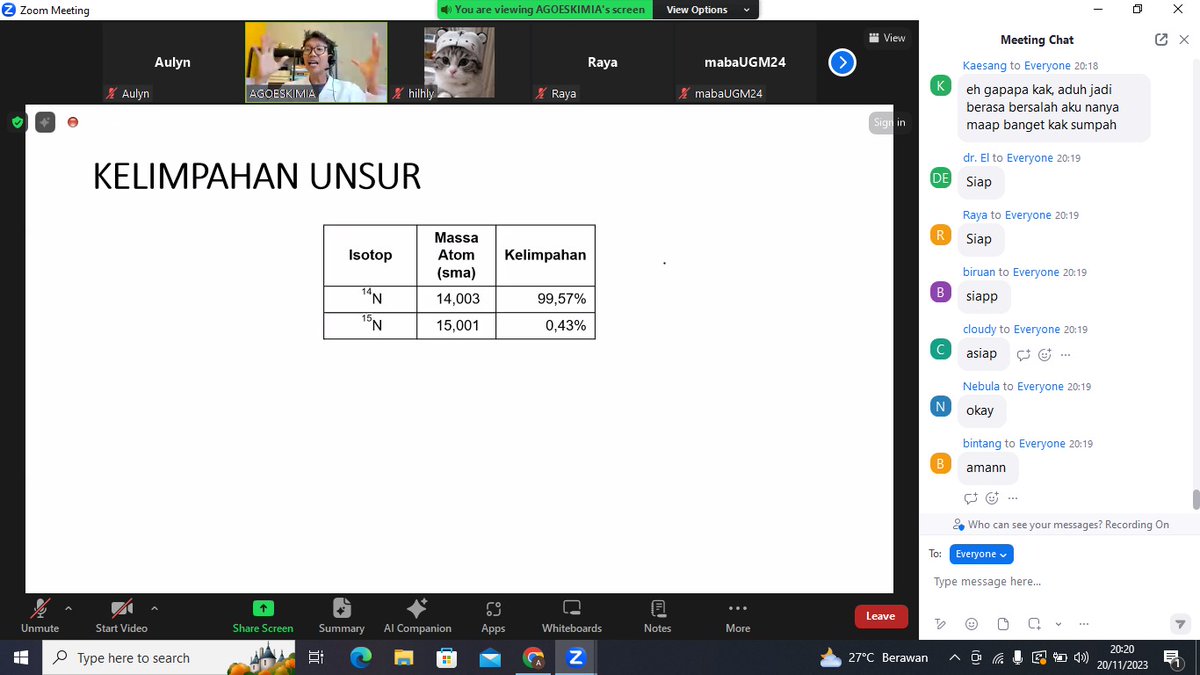The width and height of the screenshot is (1200, 675).
Task: Open the Everyone recipient dropdown
Action: click(982, 554)
